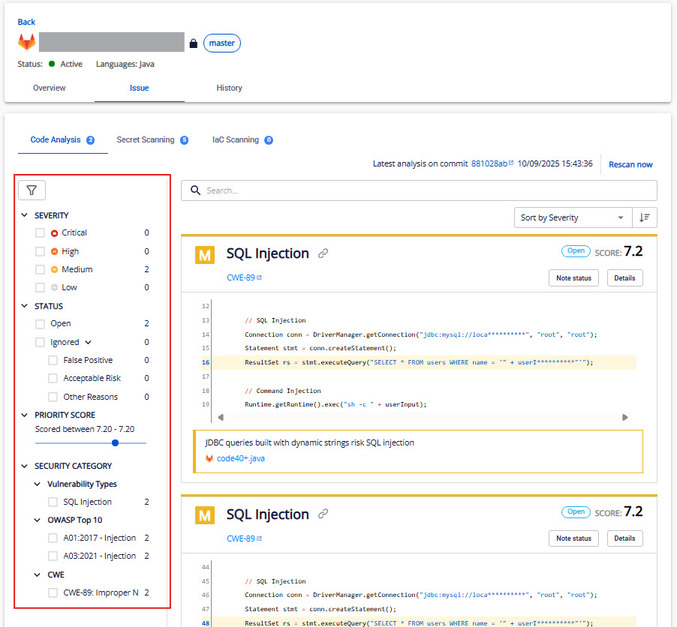Switch to the Overview tab
This screenshot has width=677, height=627.
click(x=49, y=88)
